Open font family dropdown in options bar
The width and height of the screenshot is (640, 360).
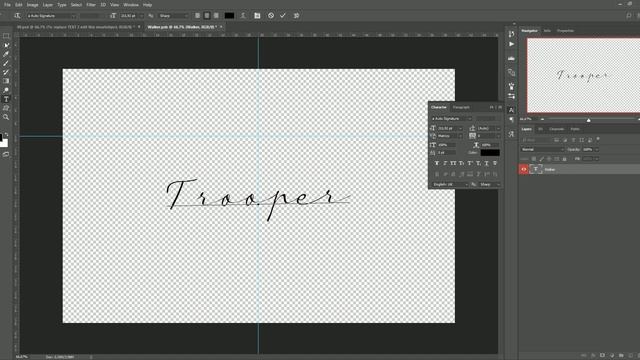click(x=74, y=16)
